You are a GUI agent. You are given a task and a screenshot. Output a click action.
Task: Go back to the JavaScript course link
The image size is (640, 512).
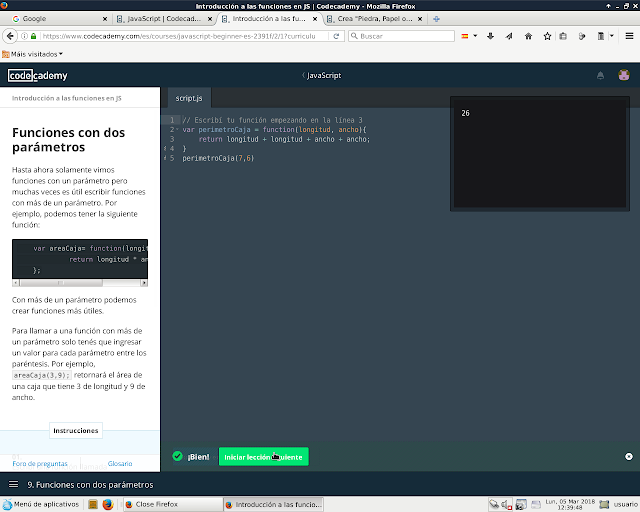tap(322, 75)
